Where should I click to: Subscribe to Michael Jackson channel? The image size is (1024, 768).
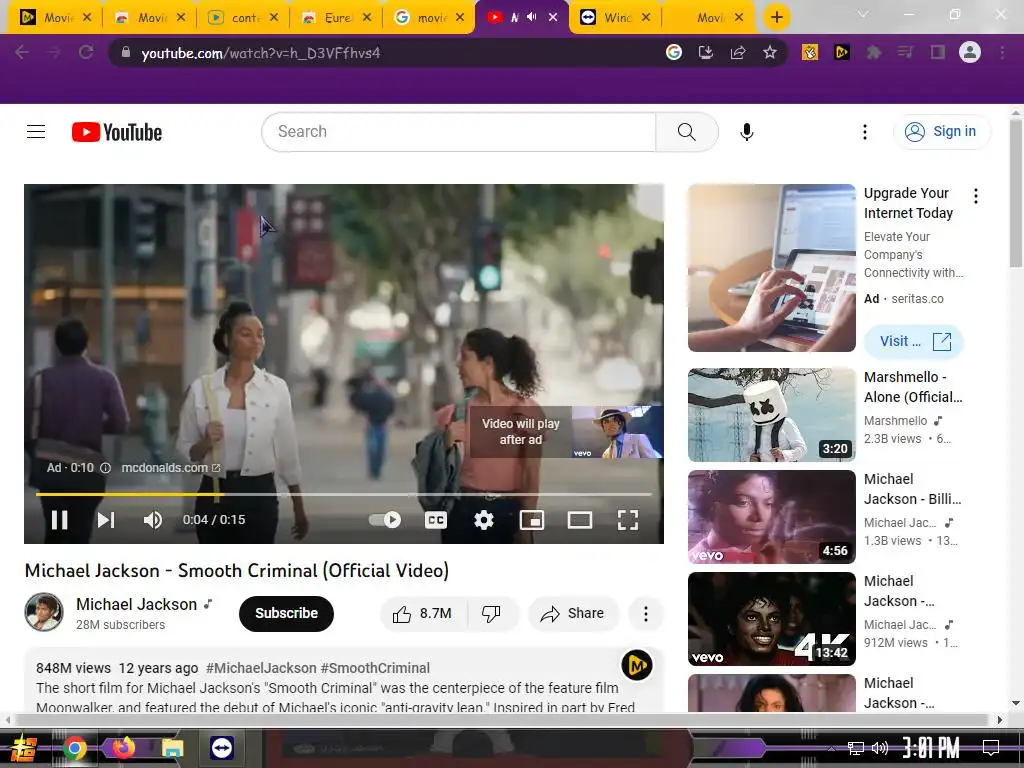click(x=286, y=613)
